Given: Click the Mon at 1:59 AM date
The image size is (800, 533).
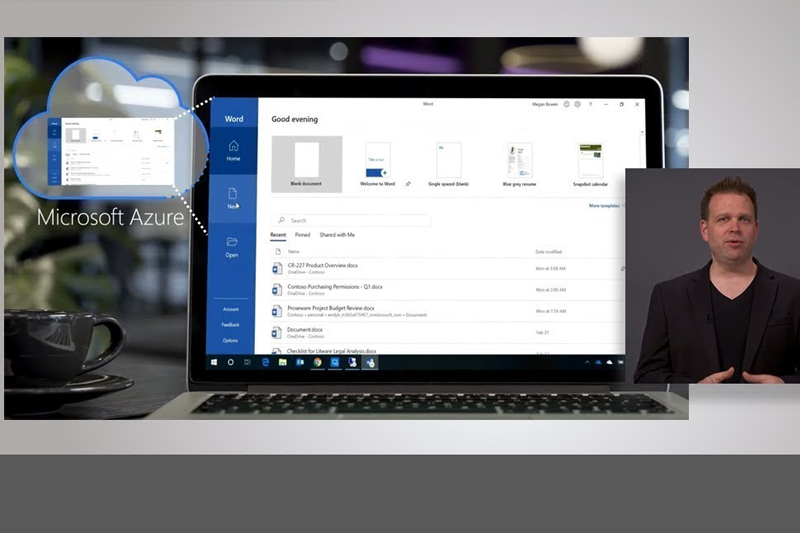Looking at the screenshot, I should (x=551, y=311).
